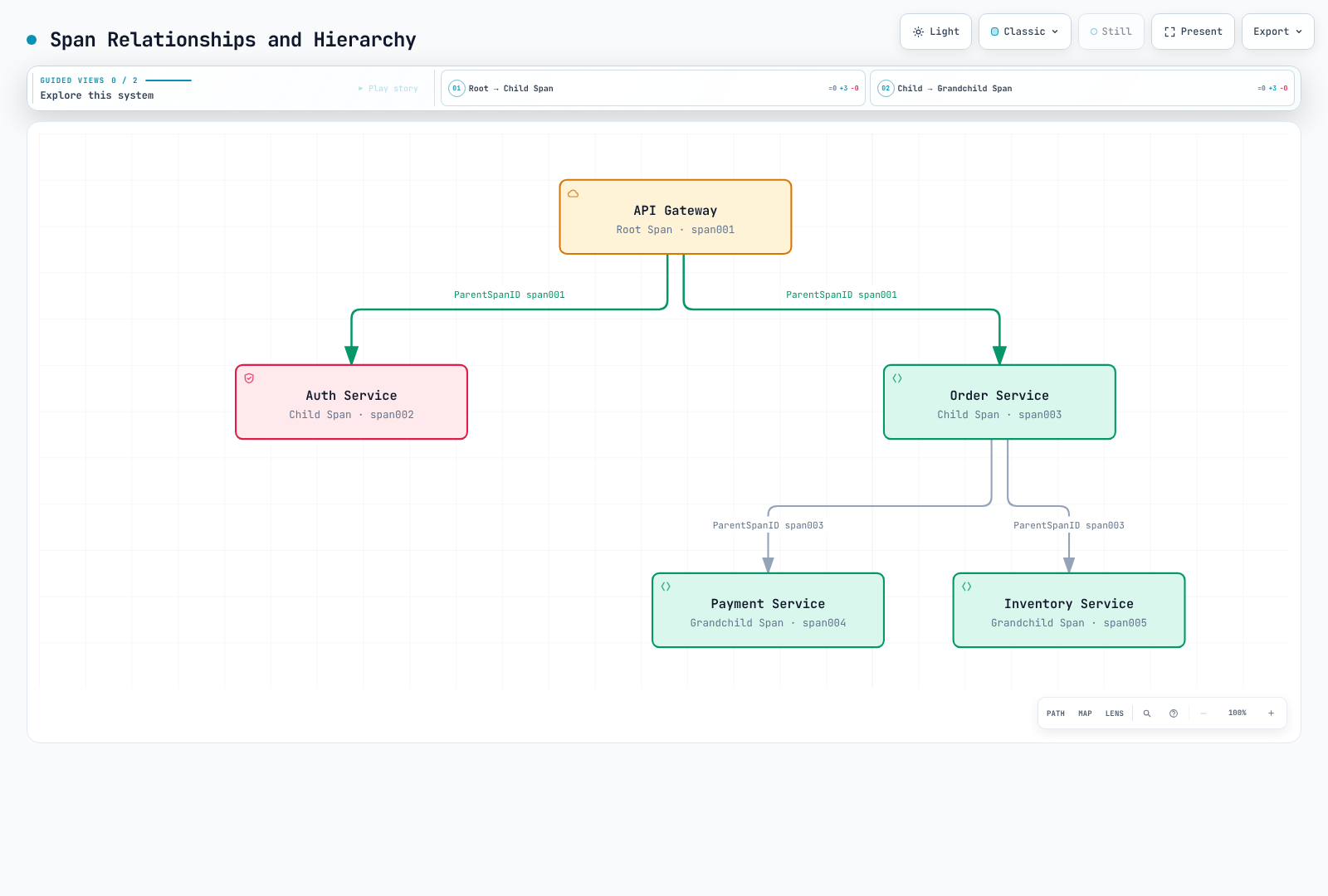This screenshot has width=1328, height=896.
Task: Toggle the Still animation mode
Action: click(1111, 32)
